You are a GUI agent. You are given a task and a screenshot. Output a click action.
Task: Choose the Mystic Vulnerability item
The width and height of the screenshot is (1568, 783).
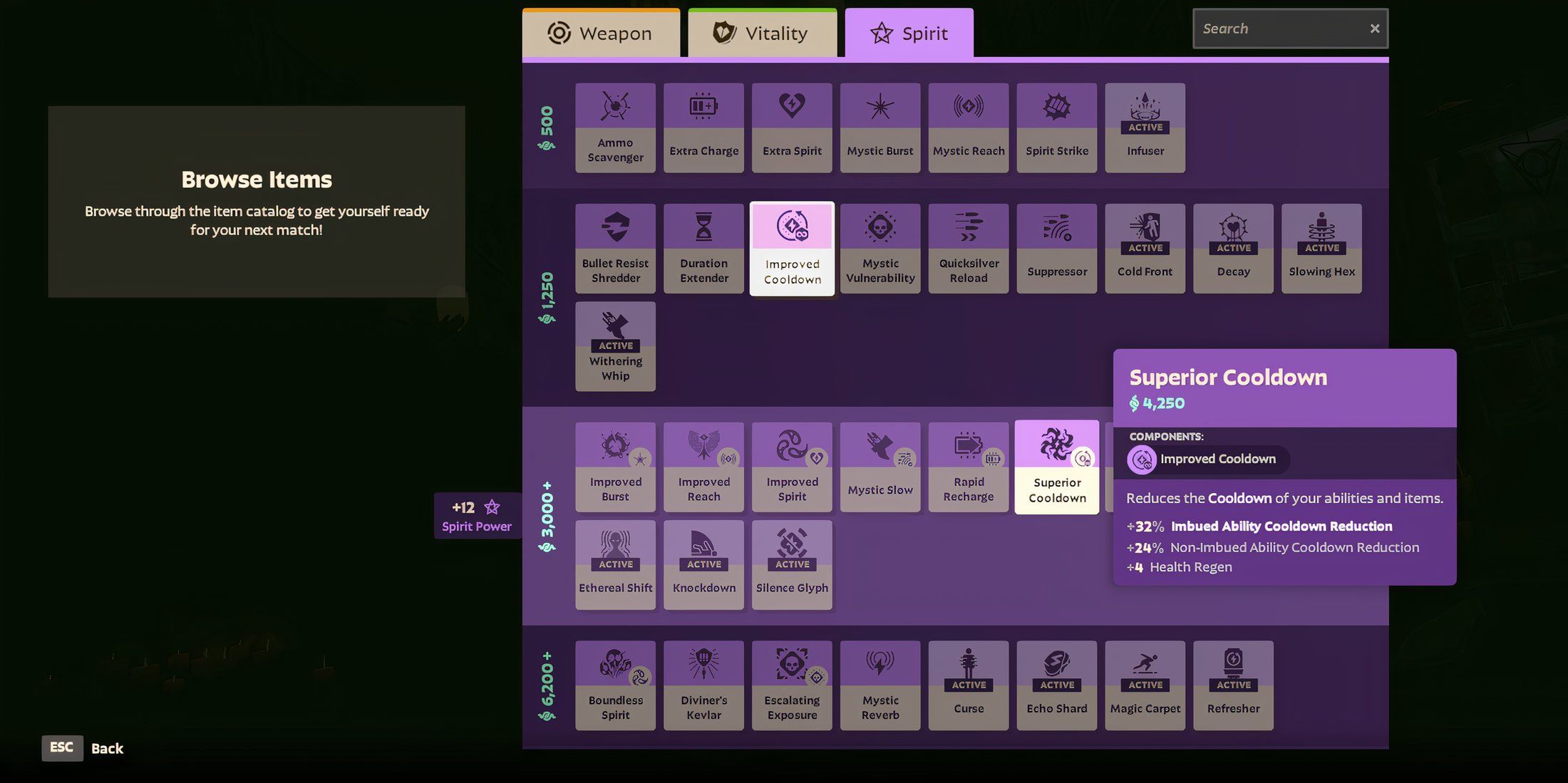point(880,249)
